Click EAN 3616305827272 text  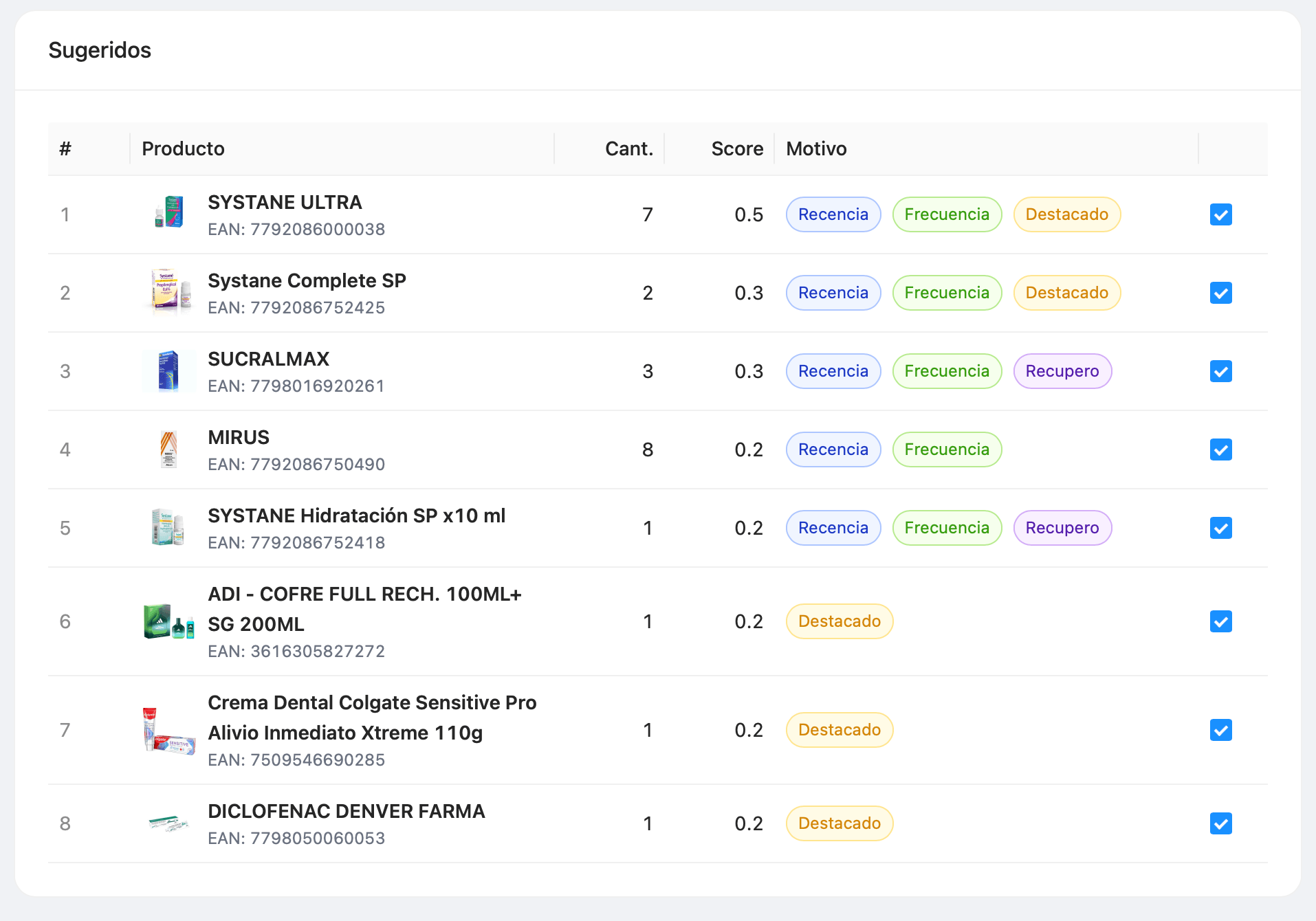[x=296, y=652]
